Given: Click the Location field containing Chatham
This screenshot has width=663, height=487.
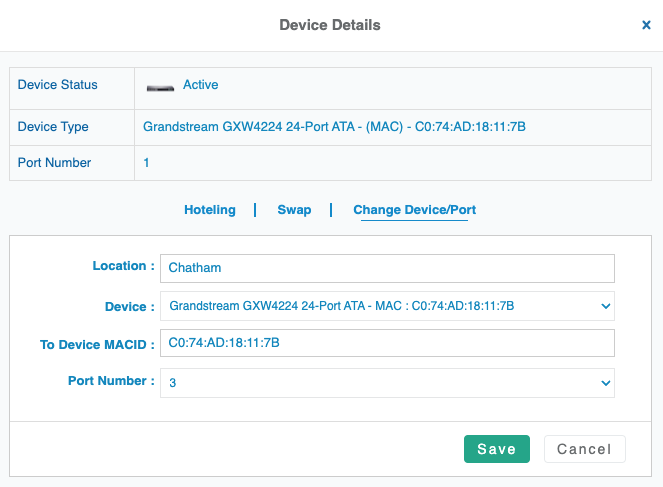Looking at the screenshot, I should click(387, 268).
